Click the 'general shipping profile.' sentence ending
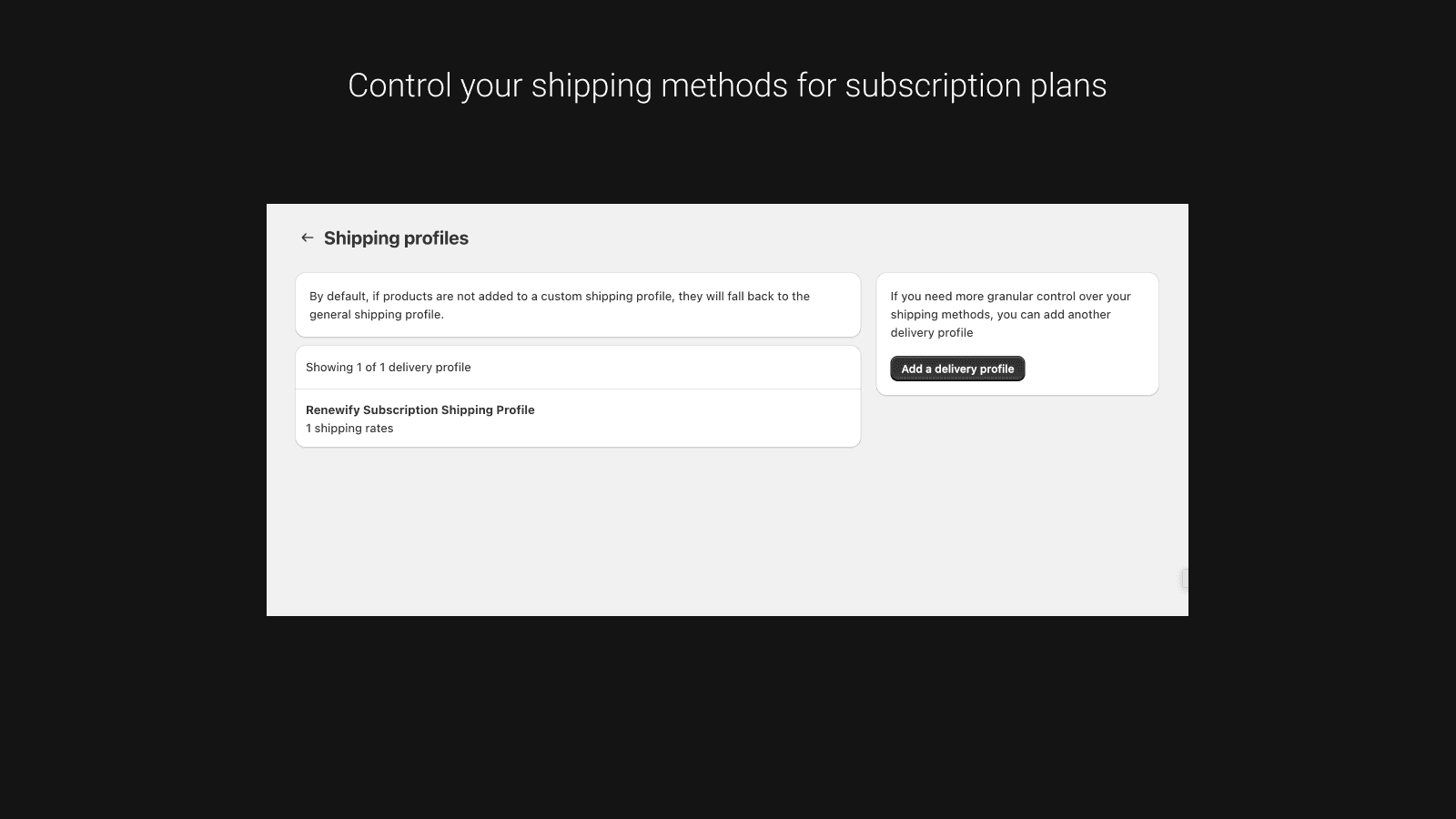This screenshot has width=1456, height=819. pos(377,315)
